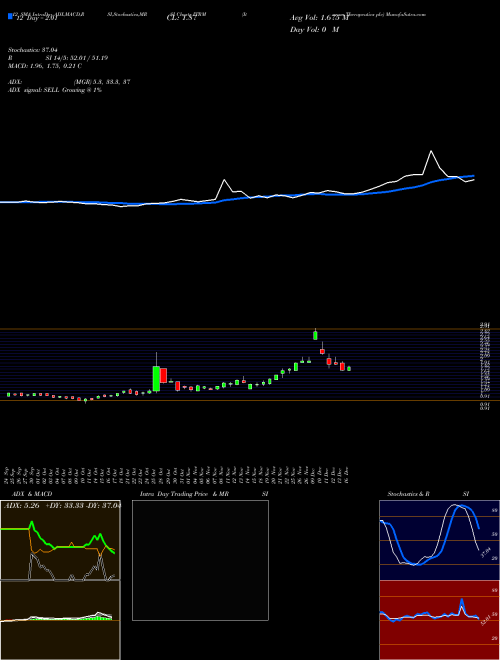Click the blue-background Stochastics chart
500x660 pixels.
click(x=439, y=540)
